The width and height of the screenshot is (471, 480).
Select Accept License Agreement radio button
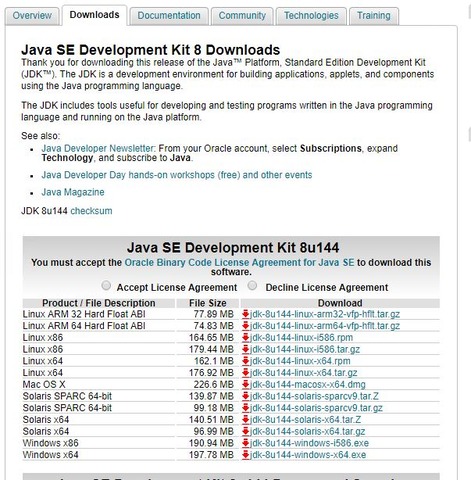tap(106, 286)
